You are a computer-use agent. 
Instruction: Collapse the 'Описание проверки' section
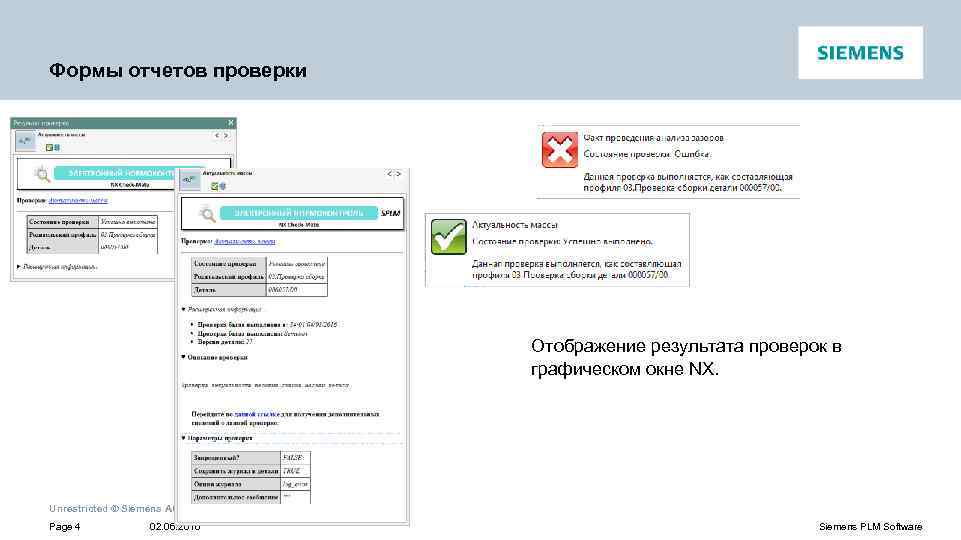coord(183,357)
